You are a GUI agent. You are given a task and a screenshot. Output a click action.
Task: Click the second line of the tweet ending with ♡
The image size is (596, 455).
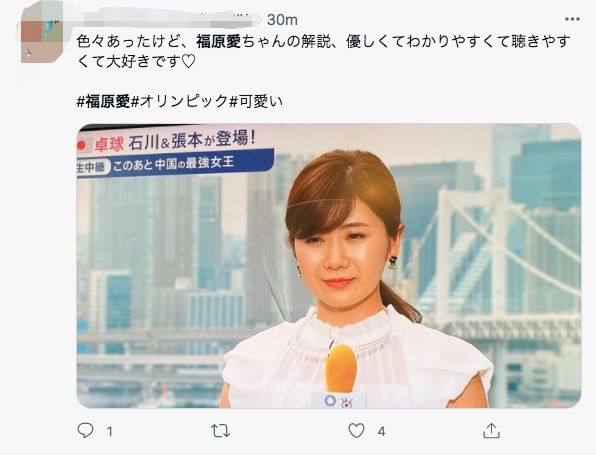pos(136,62)
